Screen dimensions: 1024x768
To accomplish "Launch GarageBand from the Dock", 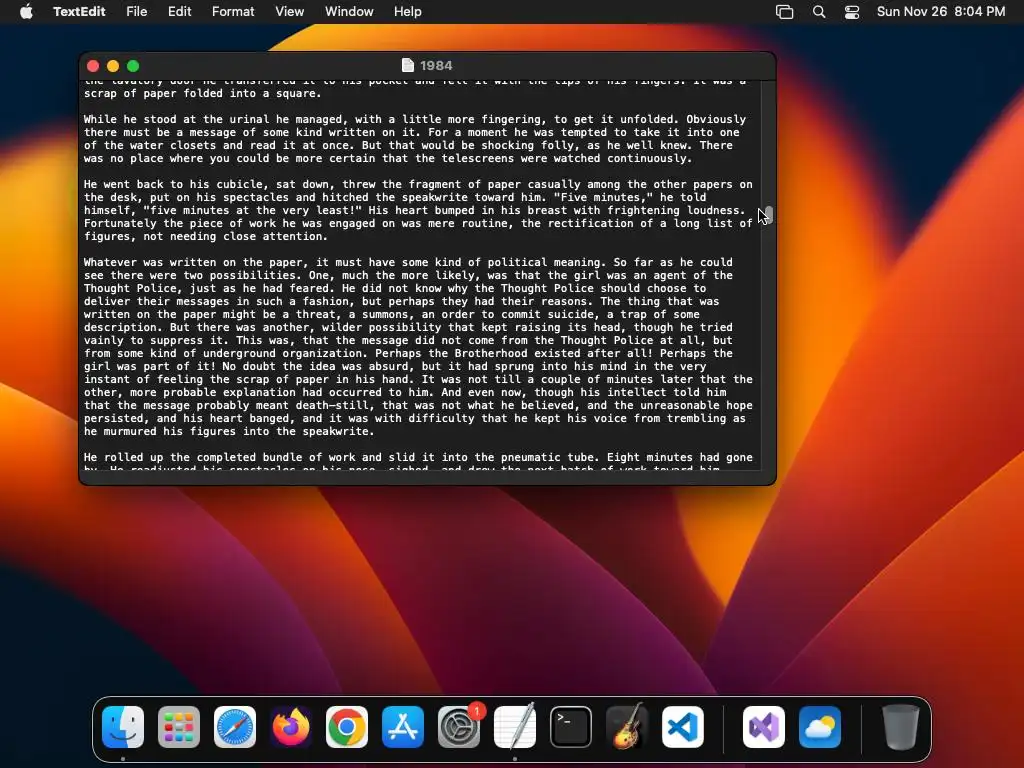I will coord(627,727).
